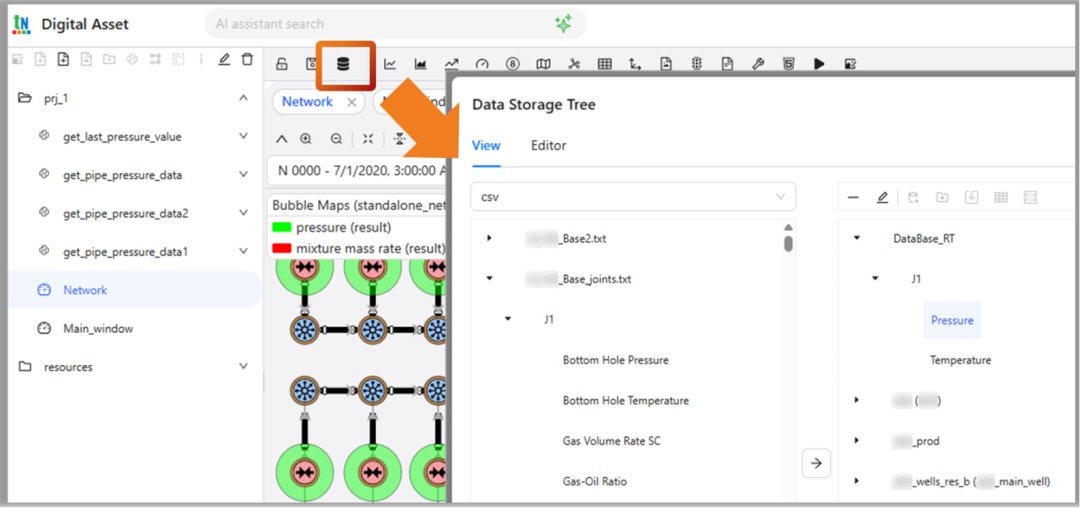Click the right arrow transfer button
Image resolution: width=1080 pixels, height=508 pixels.
click(816, 463)
